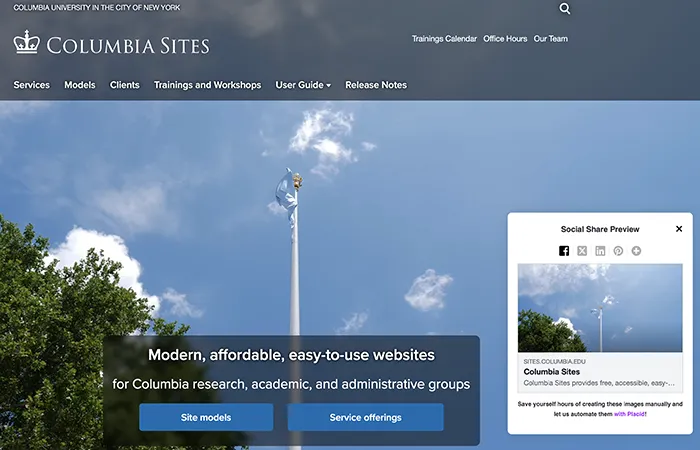Click the share preview flagpole thumbnail
Screen dimensions: 700x450
[600, 308]
